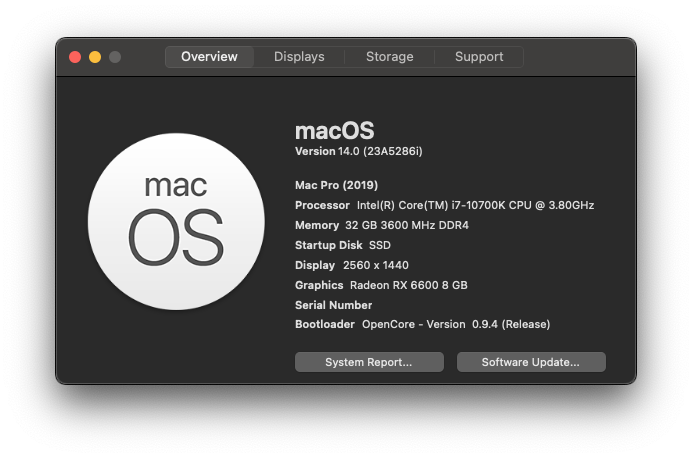Click the OpenCore Version 0.9.4 value
692x458 pixels.
tap(456, 324)
